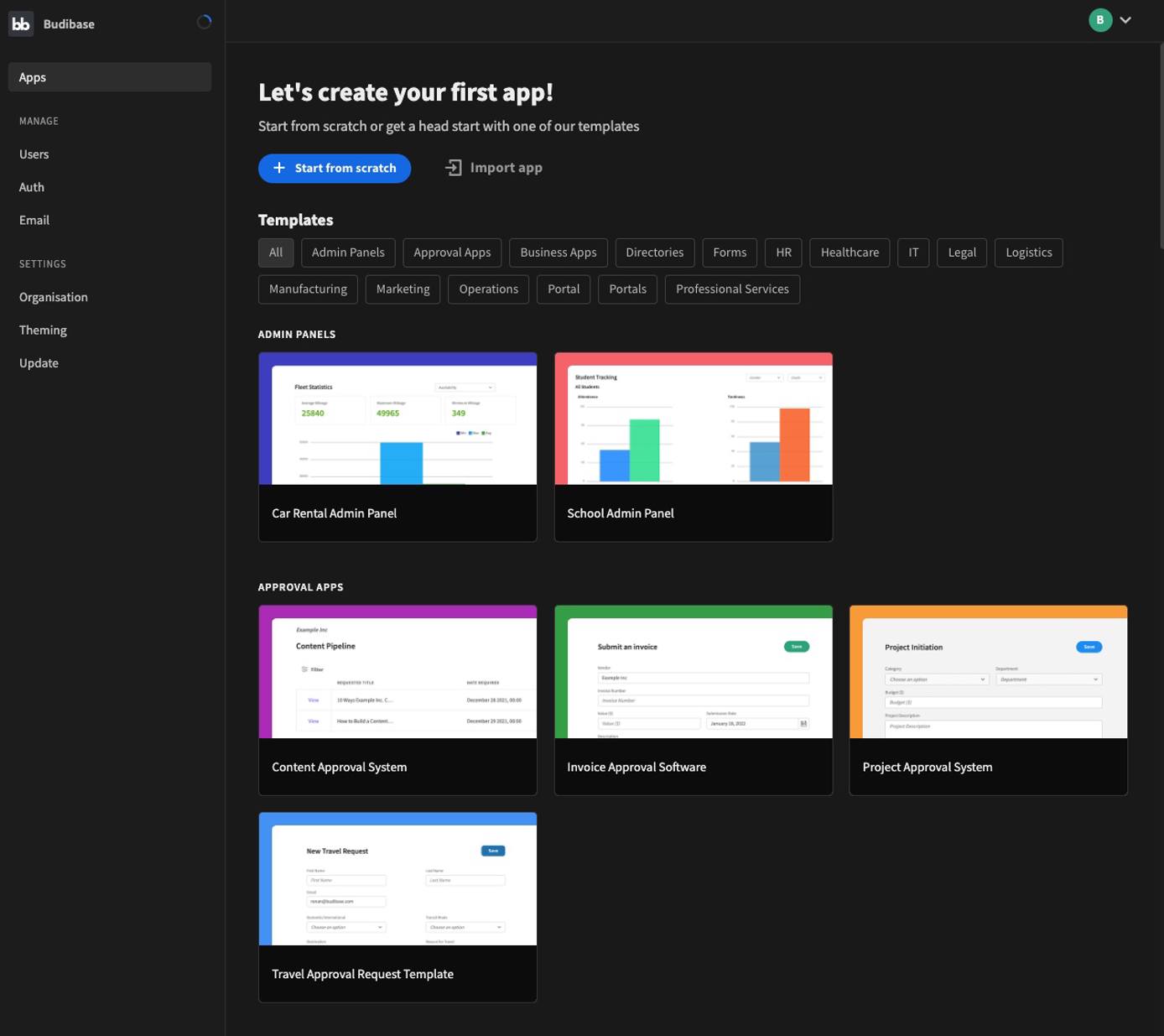The width and height of the screenshot is (1164, 1036).
Task: Click the loading spinner next to Budibase
Action: 204,21
